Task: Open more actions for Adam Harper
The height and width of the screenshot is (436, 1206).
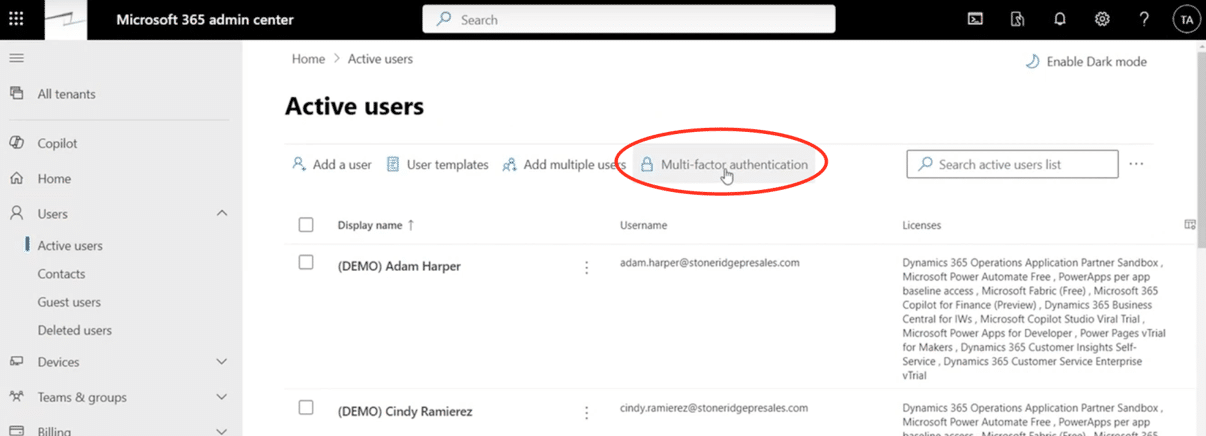Action: 586,267
